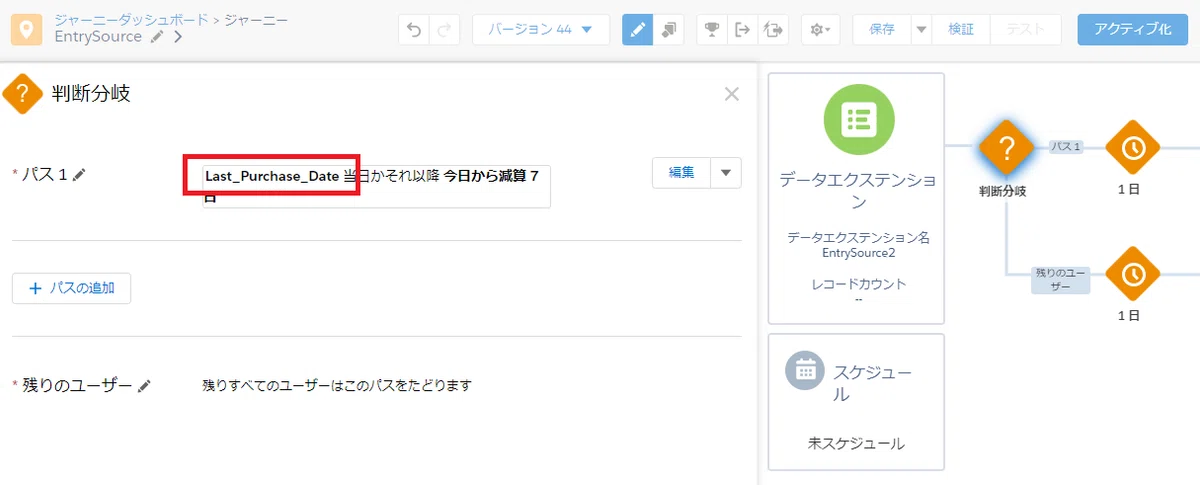
Task: Click the multi-select mode icon beside the pencil
Action: click(668, 30)
